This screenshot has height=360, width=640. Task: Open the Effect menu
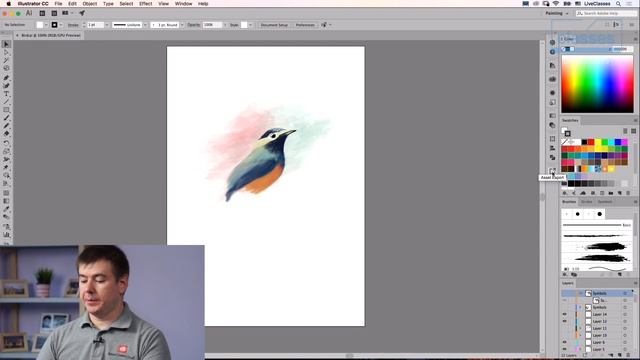(145, 4)
